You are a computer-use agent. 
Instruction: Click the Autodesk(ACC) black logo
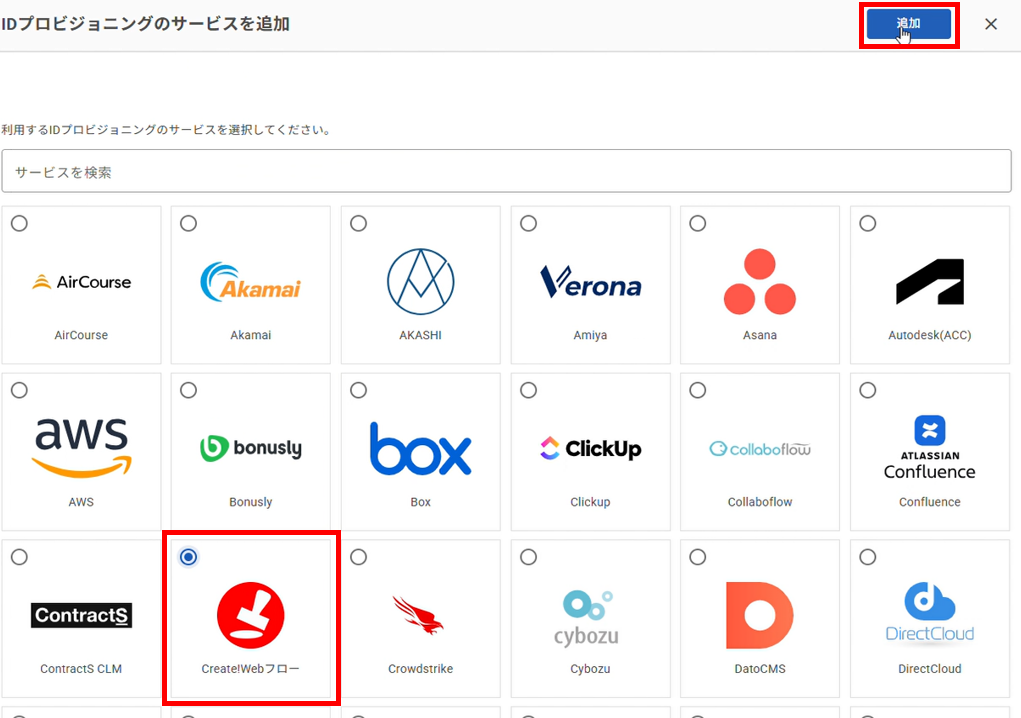[930, 282]
